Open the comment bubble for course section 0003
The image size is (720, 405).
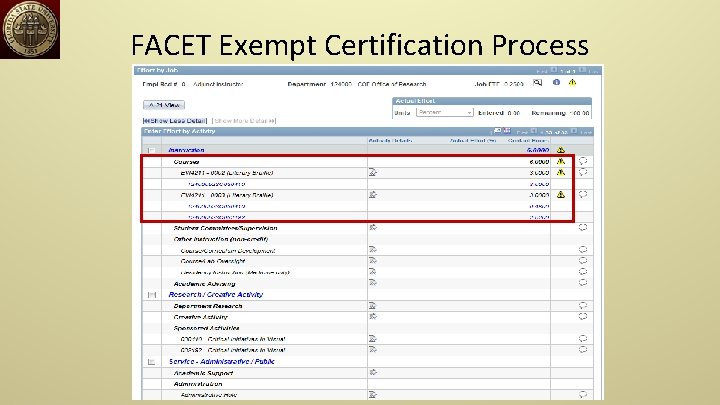coord(583,194)
